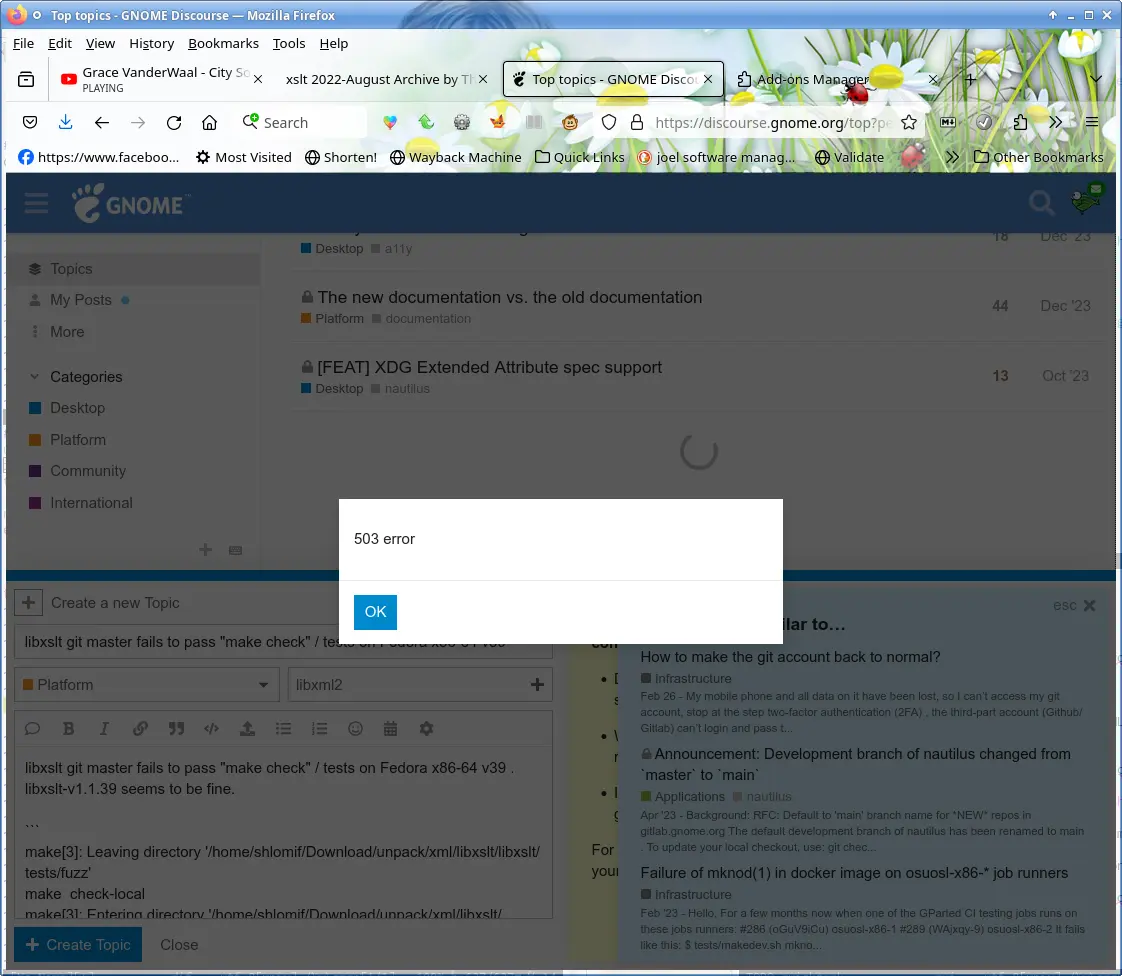Close similar topics panel with esc X
The height and width of the screenshot is (976, 1122).
[1075, 605]
